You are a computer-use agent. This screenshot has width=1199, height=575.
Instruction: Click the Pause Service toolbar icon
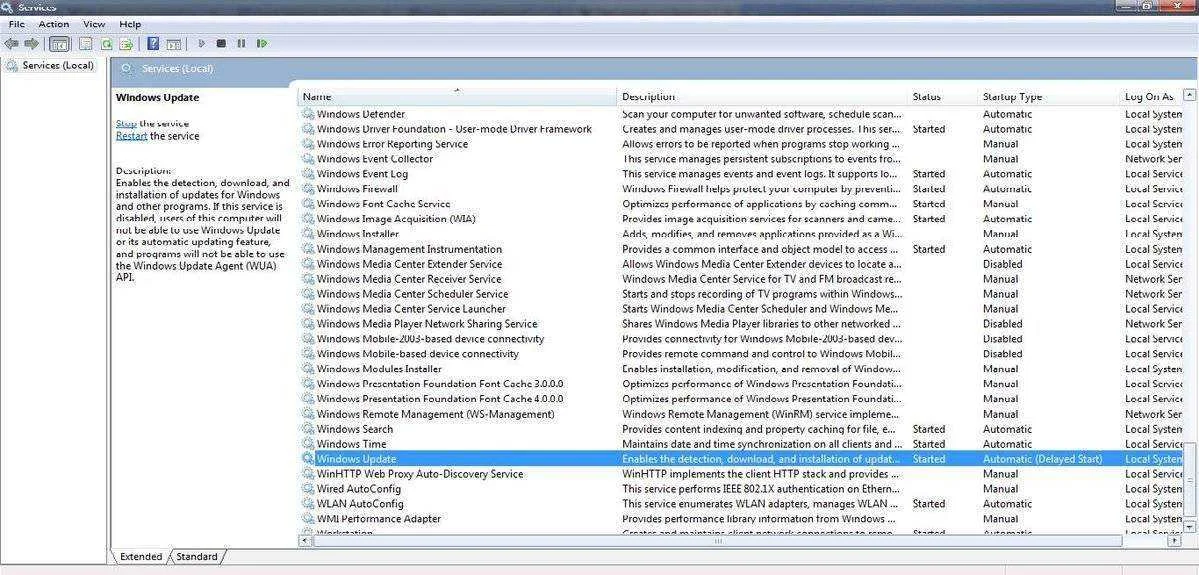[241, 44]
